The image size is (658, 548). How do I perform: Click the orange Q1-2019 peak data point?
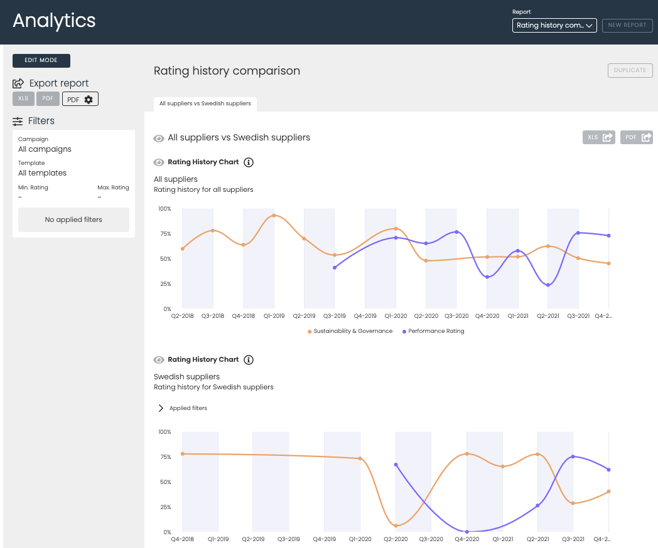pyautogui.click(x=274, y=216)
